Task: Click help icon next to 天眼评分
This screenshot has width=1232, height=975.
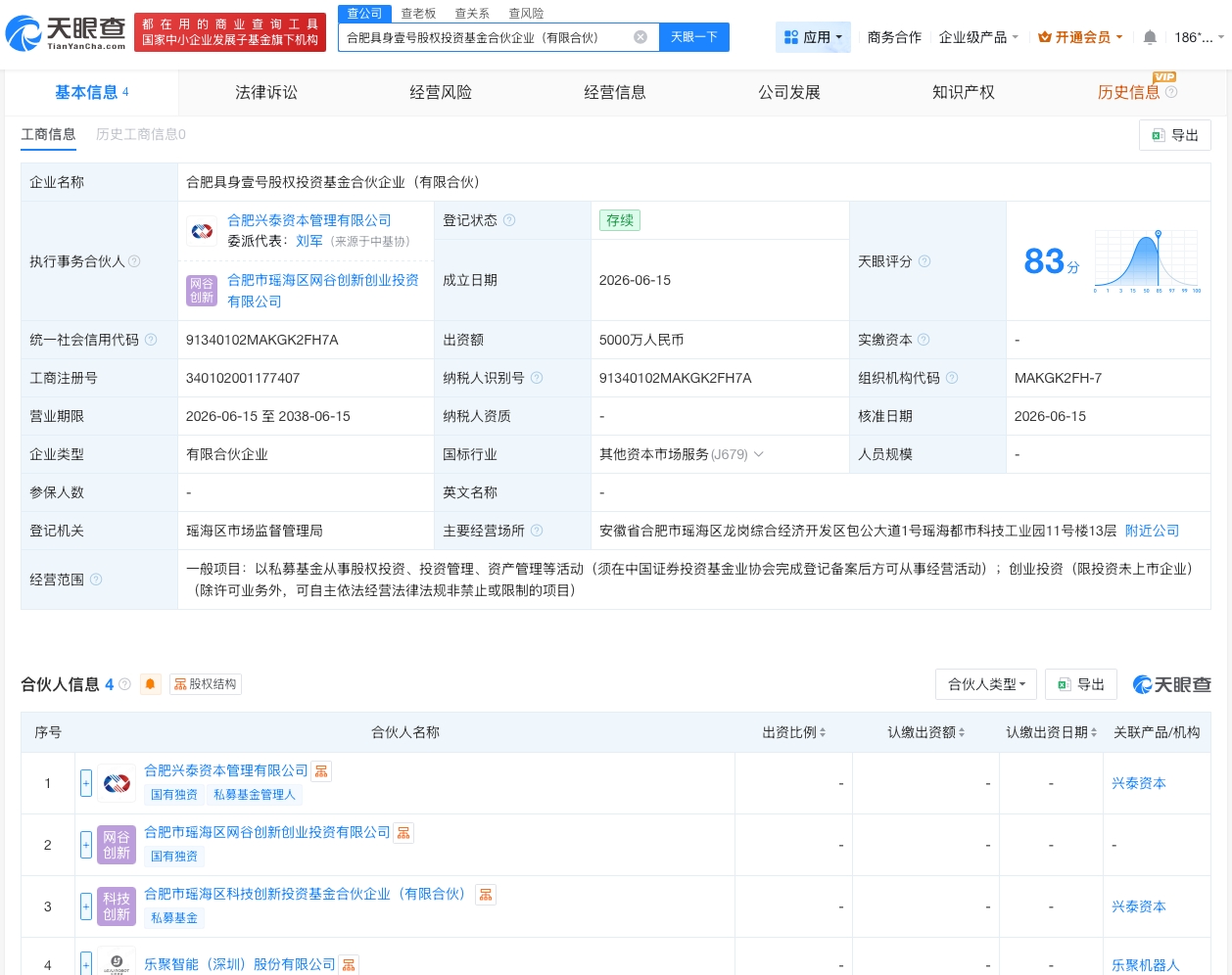Action: (x=924, y=261)
